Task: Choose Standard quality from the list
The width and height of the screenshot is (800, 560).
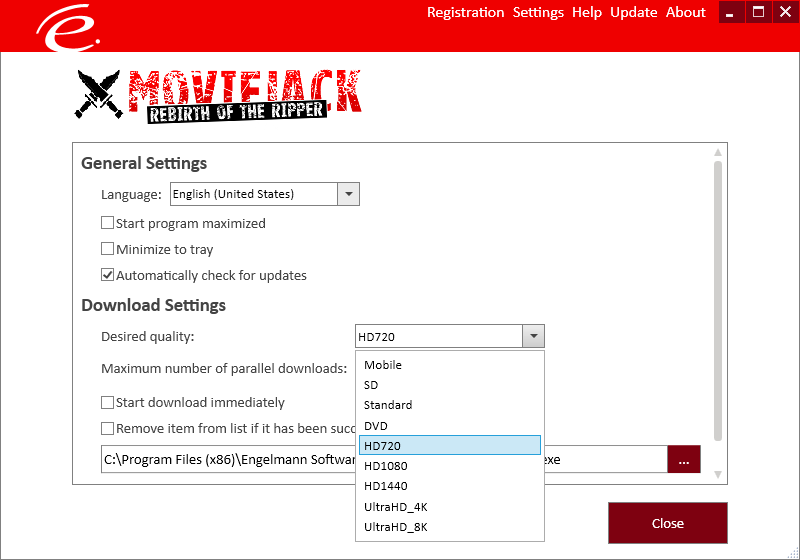Action: click(x=449, y=405)
